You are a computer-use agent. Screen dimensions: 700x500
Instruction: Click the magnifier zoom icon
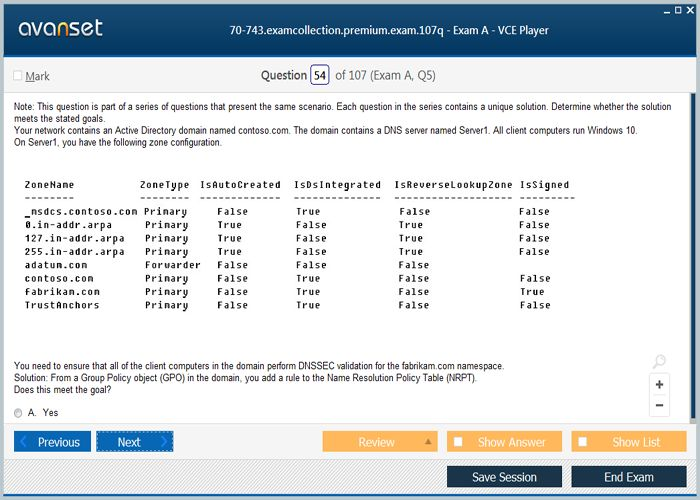click(x=658, y=362)
